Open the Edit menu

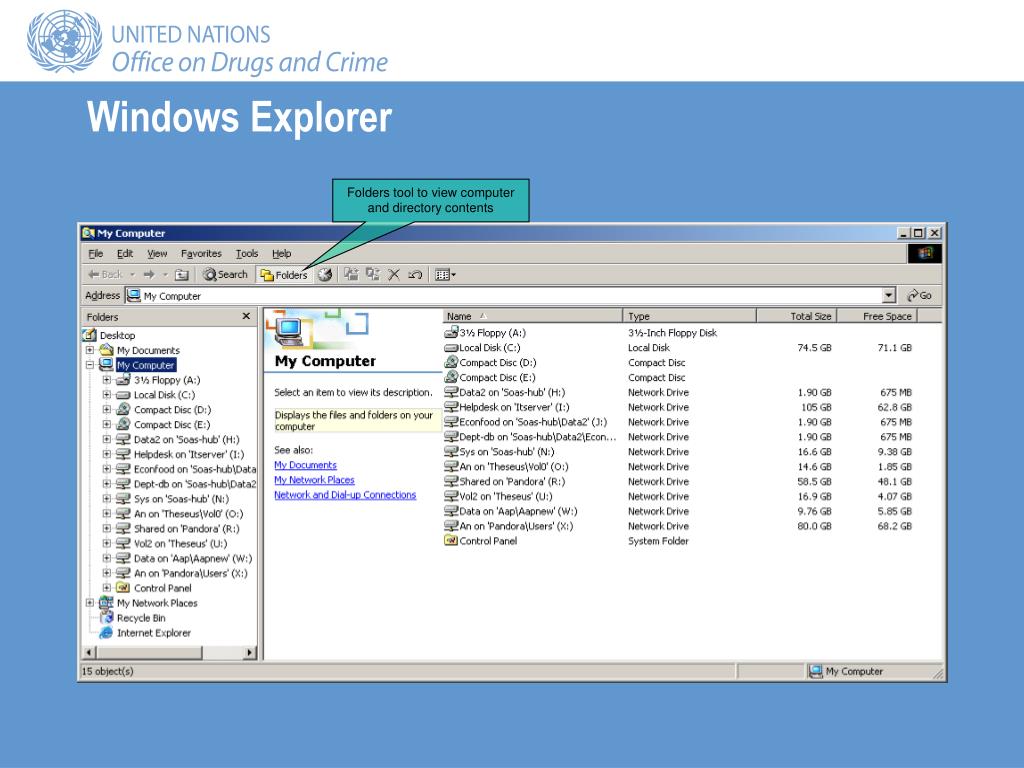(x=125, y=253)
